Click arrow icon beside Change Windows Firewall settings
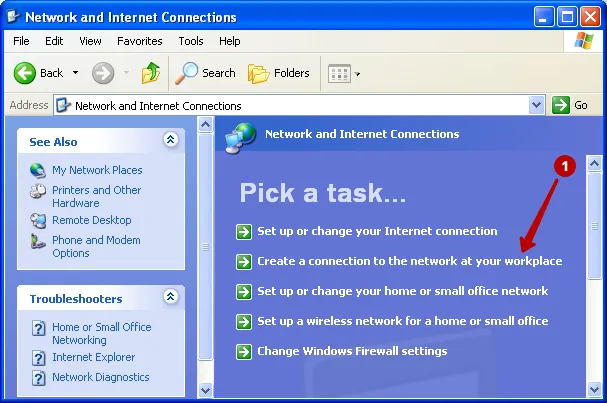 [244, 352]
